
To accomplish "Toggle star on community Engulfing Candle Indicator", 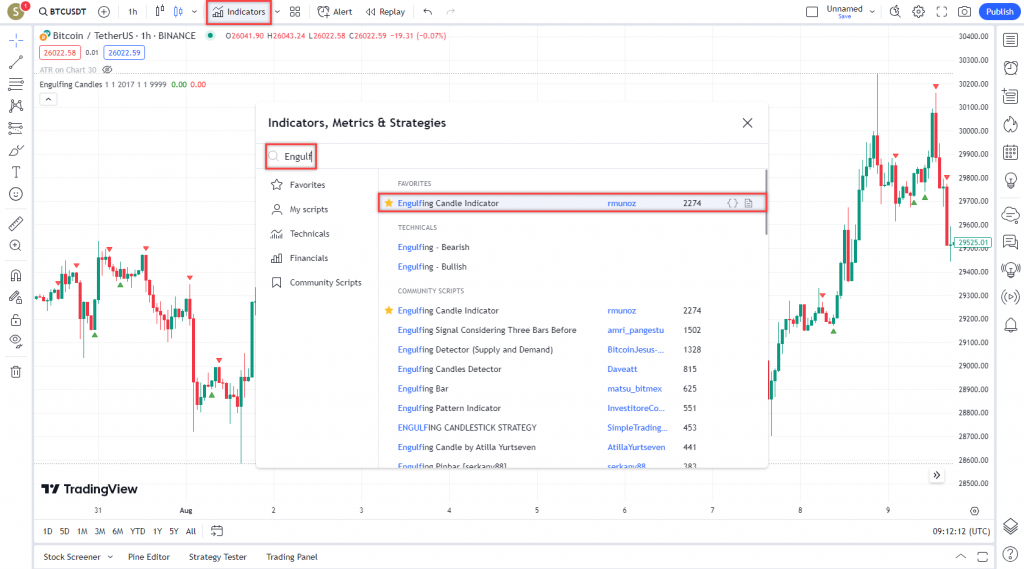I will tap(389, 310).
